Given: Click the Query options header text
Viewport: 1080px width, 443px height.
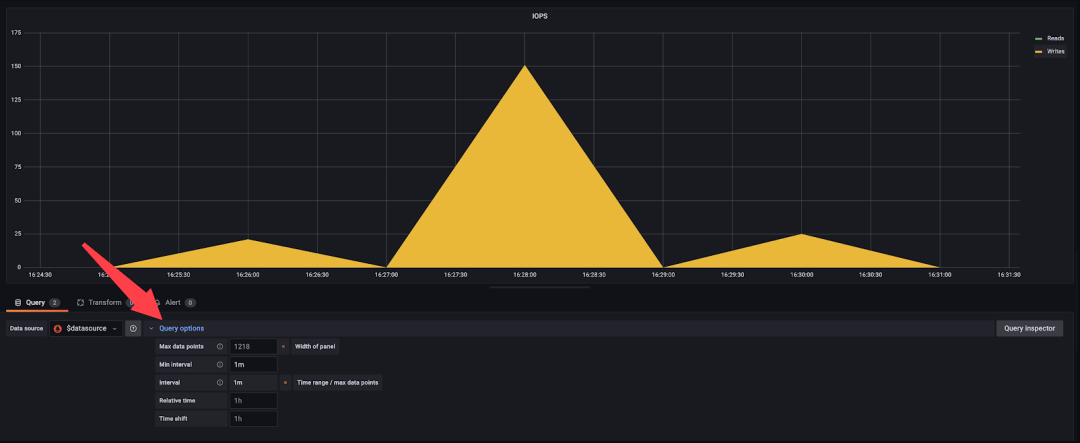Looking at the screenshot, I should tap(181, 329).
